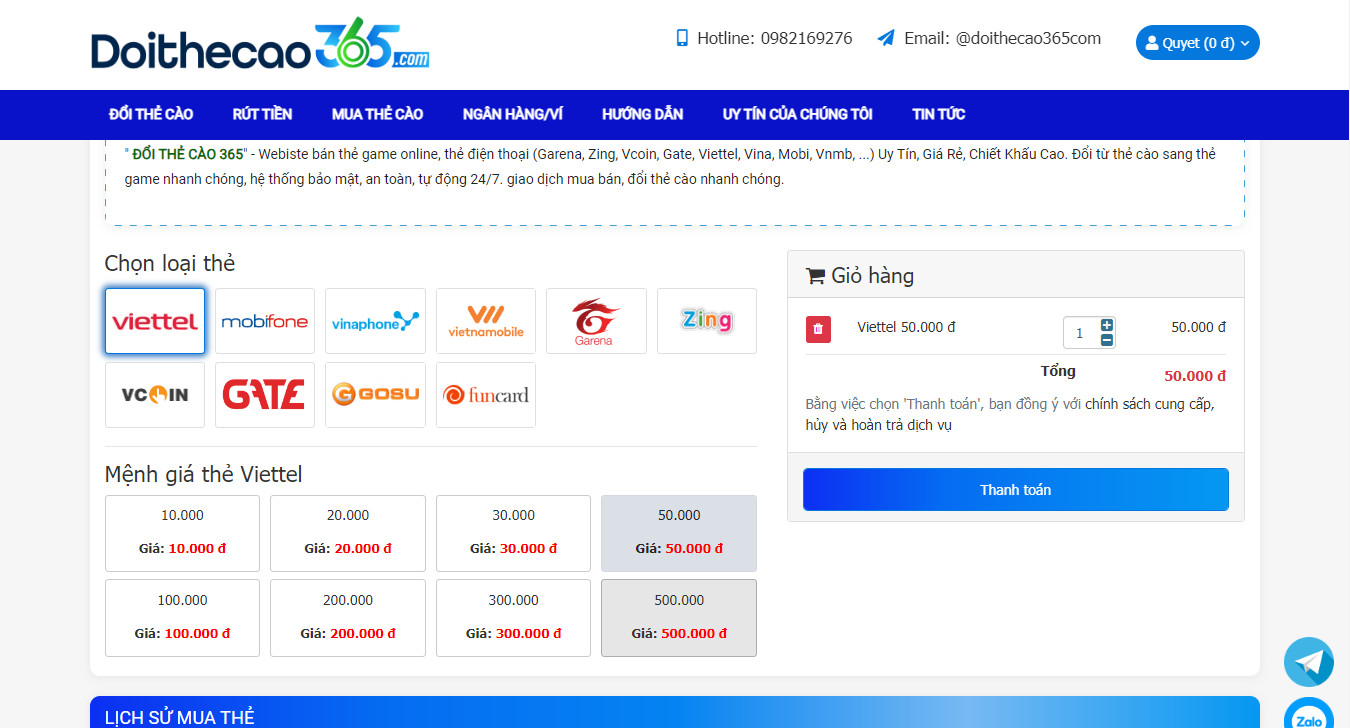Delete Viettel 50.000 item with trash icon
Screen dimensions: 1350x728
point(818,328)
